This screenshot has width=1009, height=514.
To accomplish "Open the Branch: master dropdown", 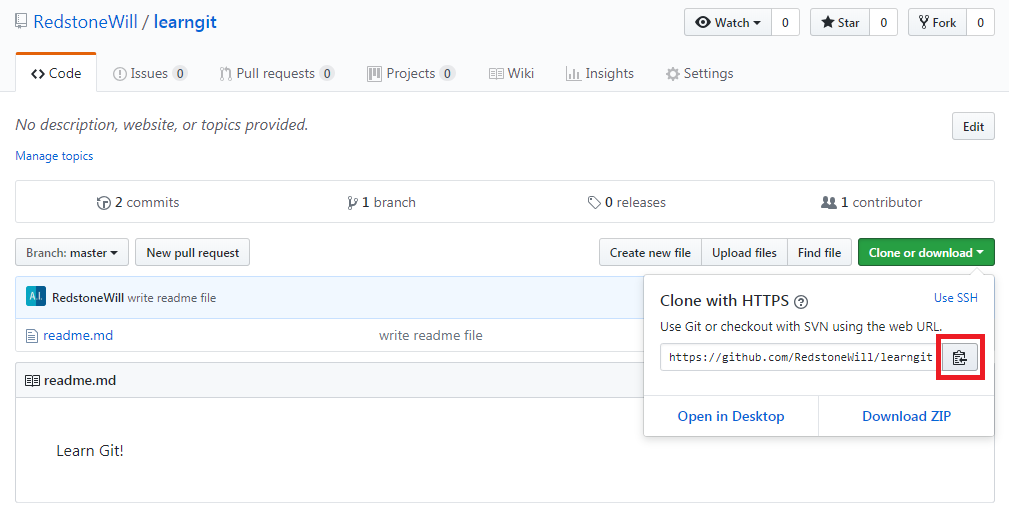I will (72, 253).
